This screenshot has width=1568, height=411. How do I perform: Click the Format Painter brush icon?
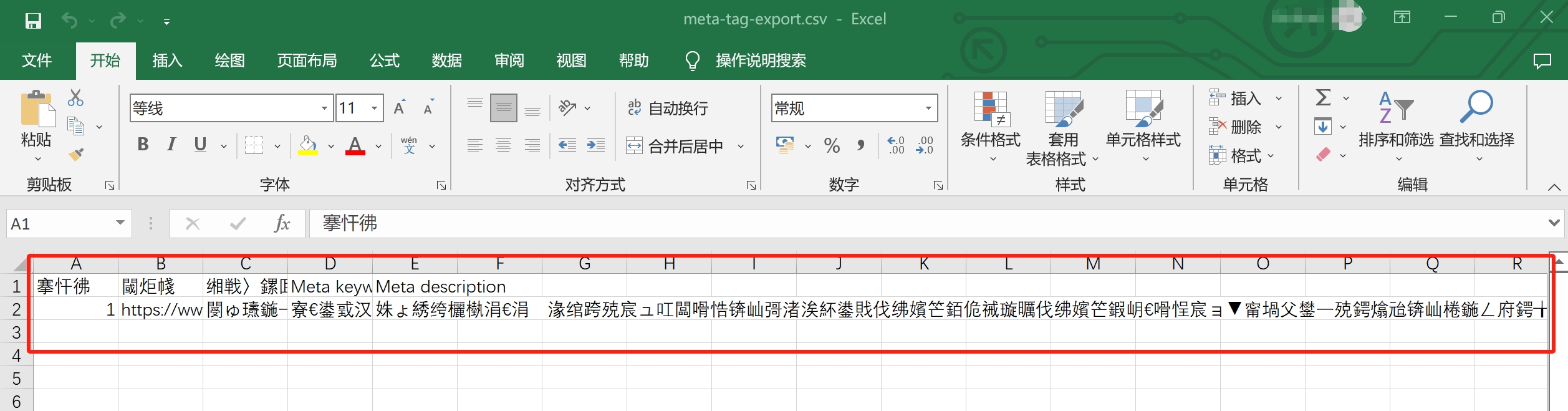tap(76, 154)
